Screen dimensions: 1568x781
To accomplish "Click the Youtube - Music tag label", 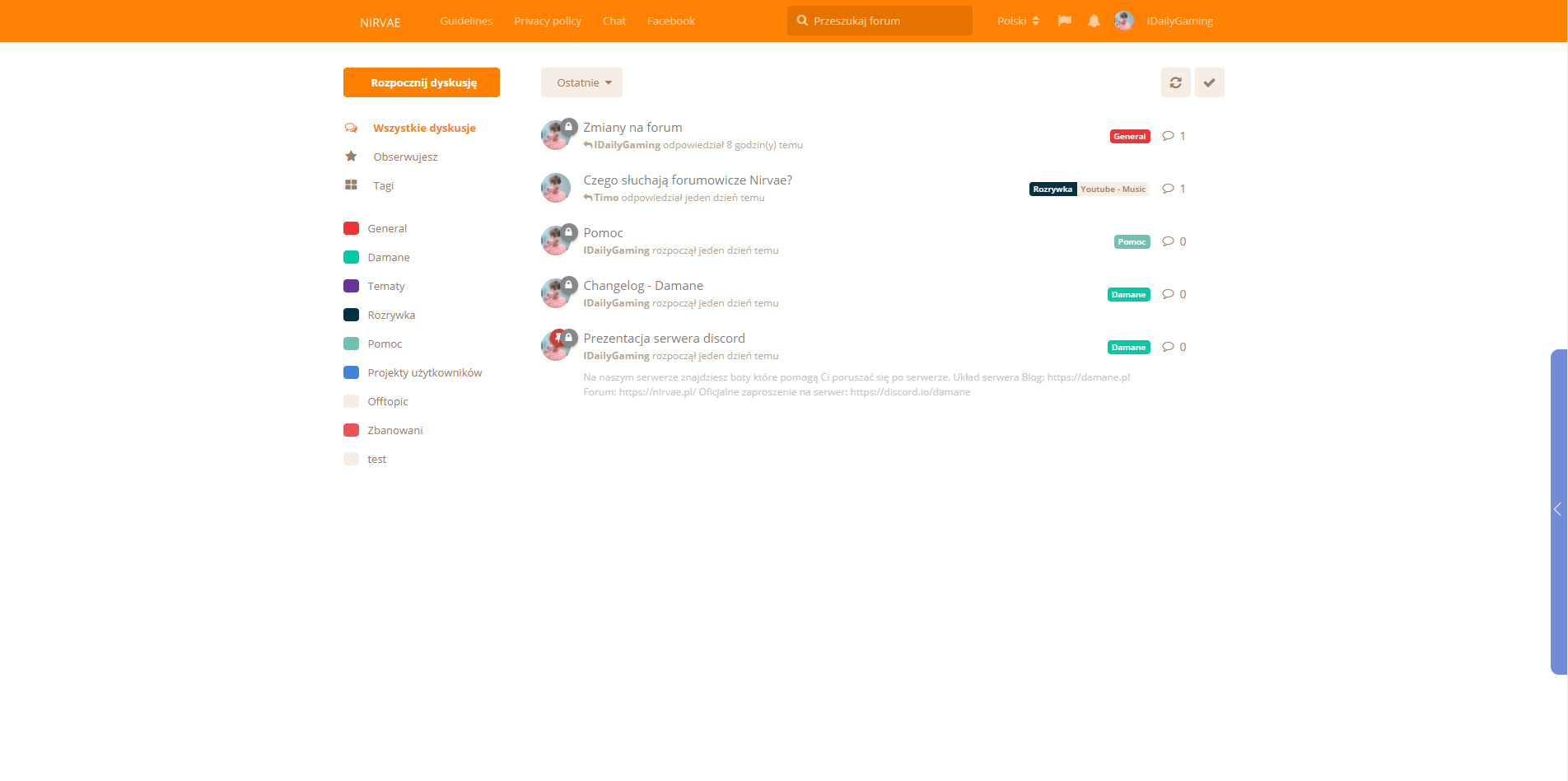I will tap(1113, 189).
